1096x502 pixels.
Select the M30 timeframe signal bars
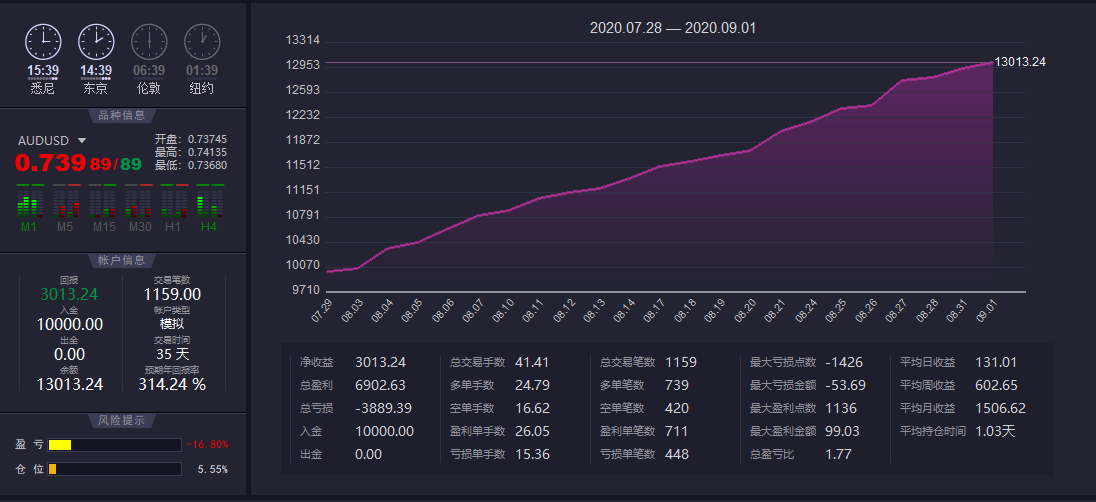[x=139, y=203]
